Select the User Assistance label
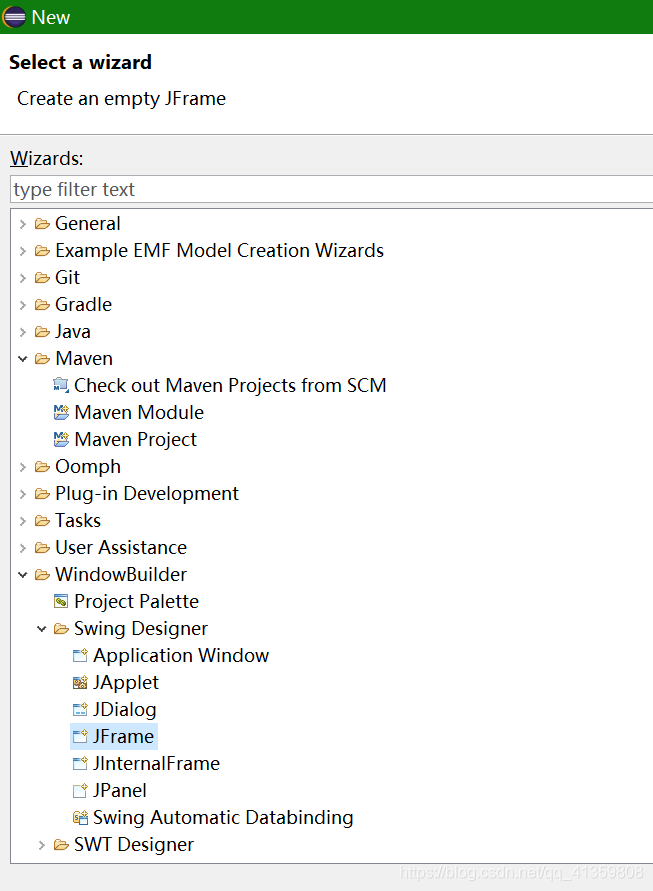The image size is (653, 891). (121, 548)
